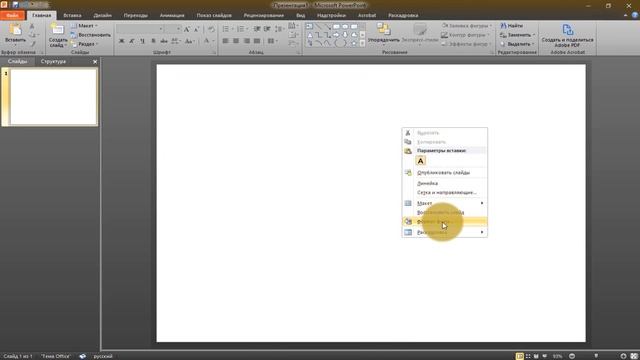Click the font name combo box
The height and width of the screenshot is (360, 640).
click(140, 29)
